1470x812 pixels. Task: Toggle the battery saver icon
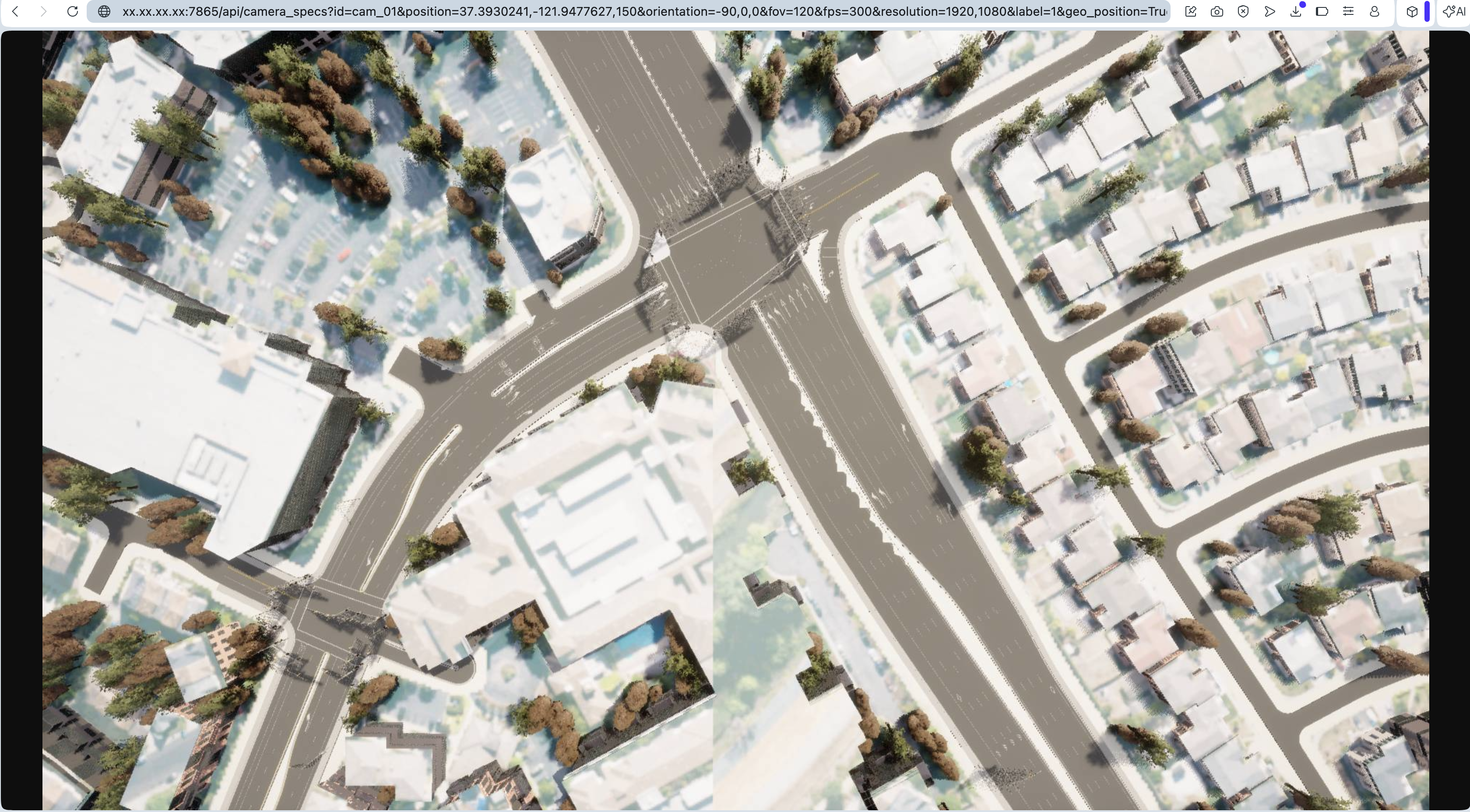(x=1322, y=11)
